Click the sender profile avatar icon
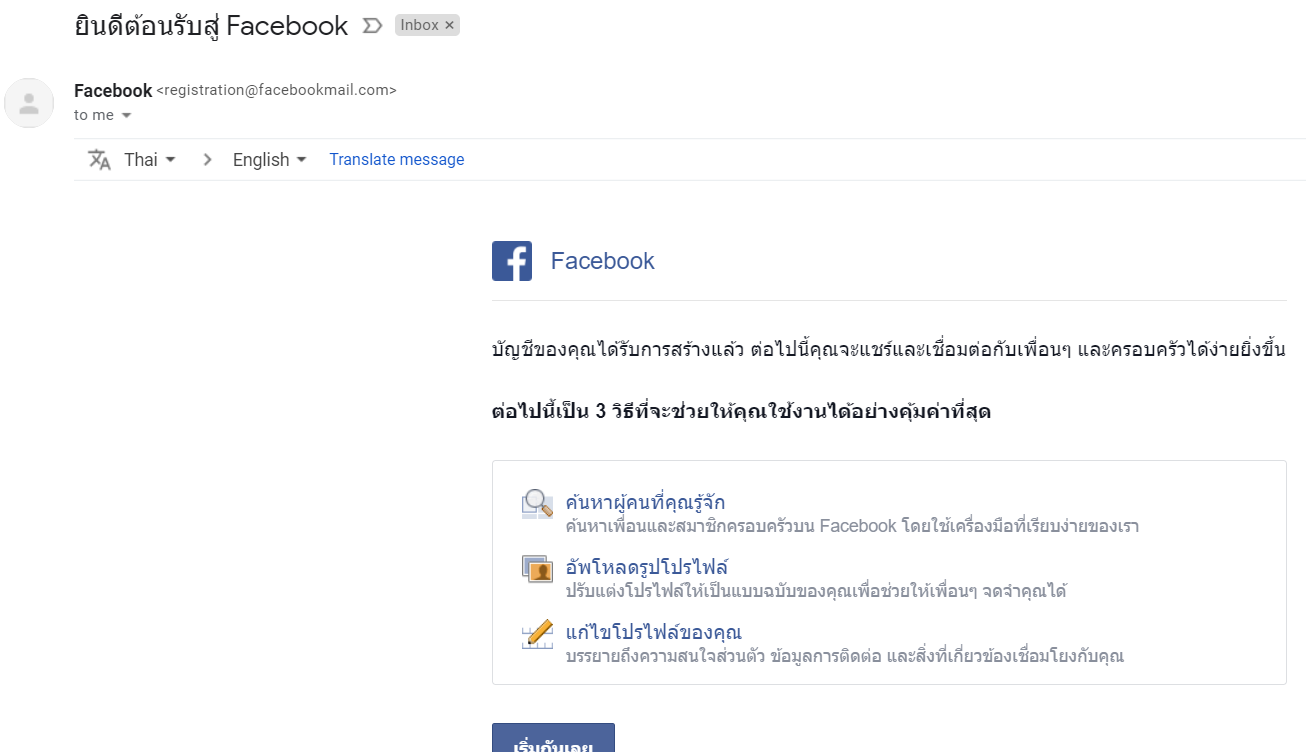Viewport: 1306px width, 752px height. coord(29,103)
